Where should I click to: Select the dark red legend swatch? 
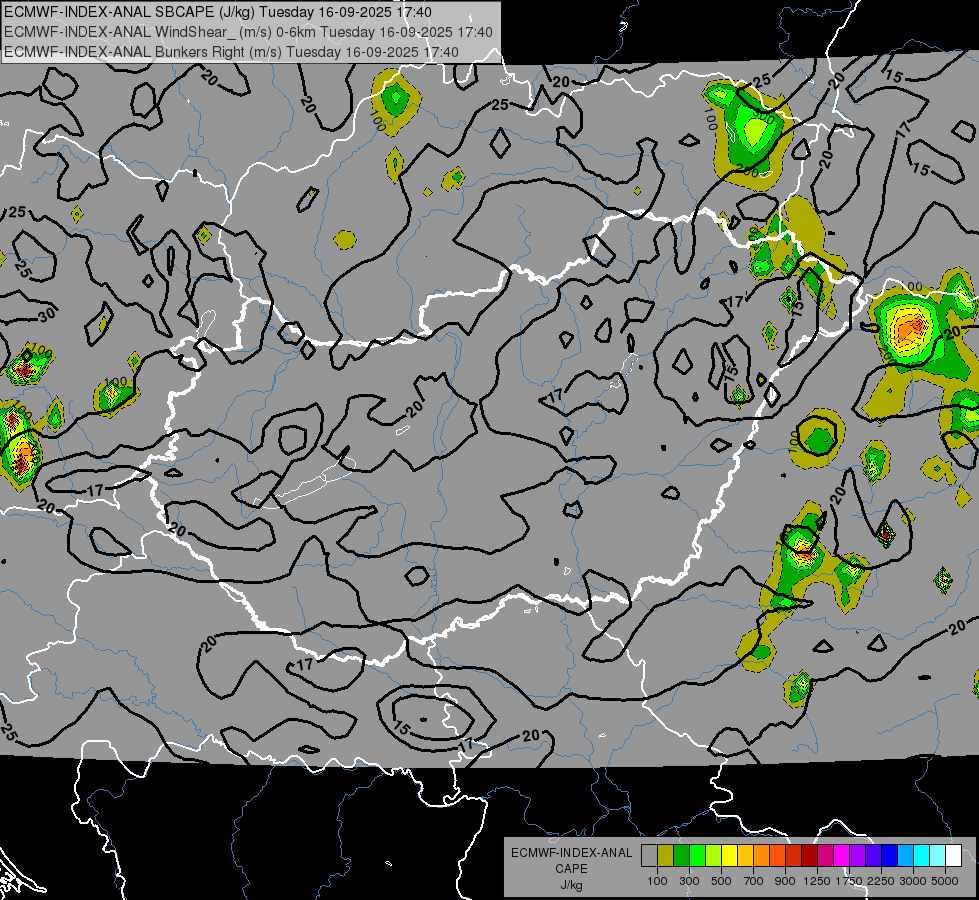(810, 856)
